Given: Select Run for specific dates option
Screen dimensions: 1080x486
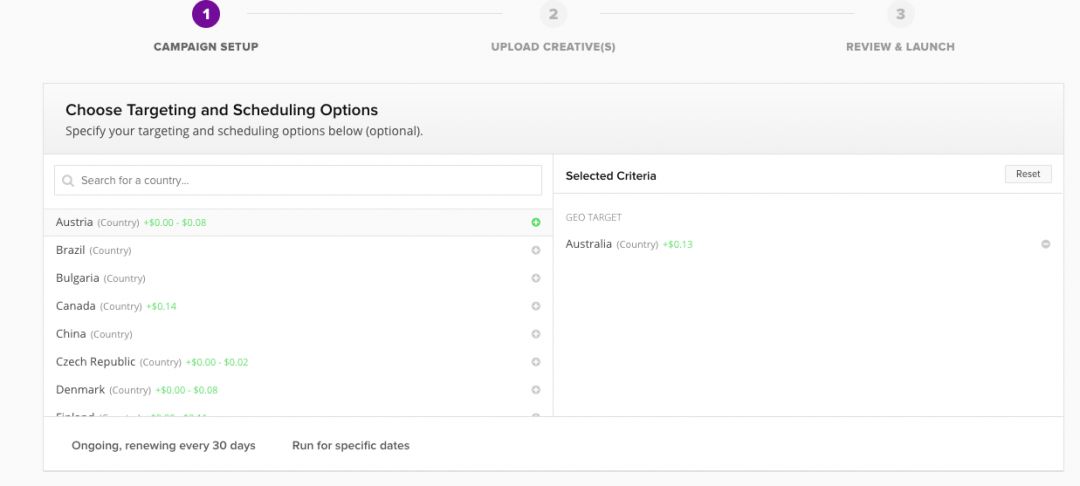Looking at the screenshot, I should 350,445.
